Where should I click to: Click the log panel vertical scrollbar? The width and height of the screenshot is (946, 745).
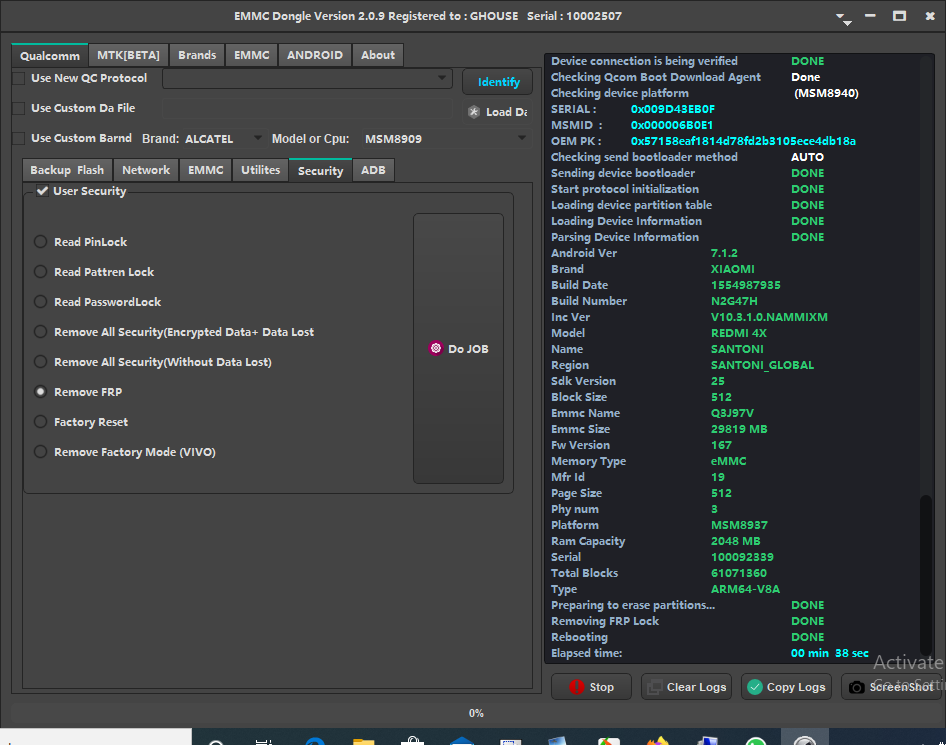coord(926,573)
